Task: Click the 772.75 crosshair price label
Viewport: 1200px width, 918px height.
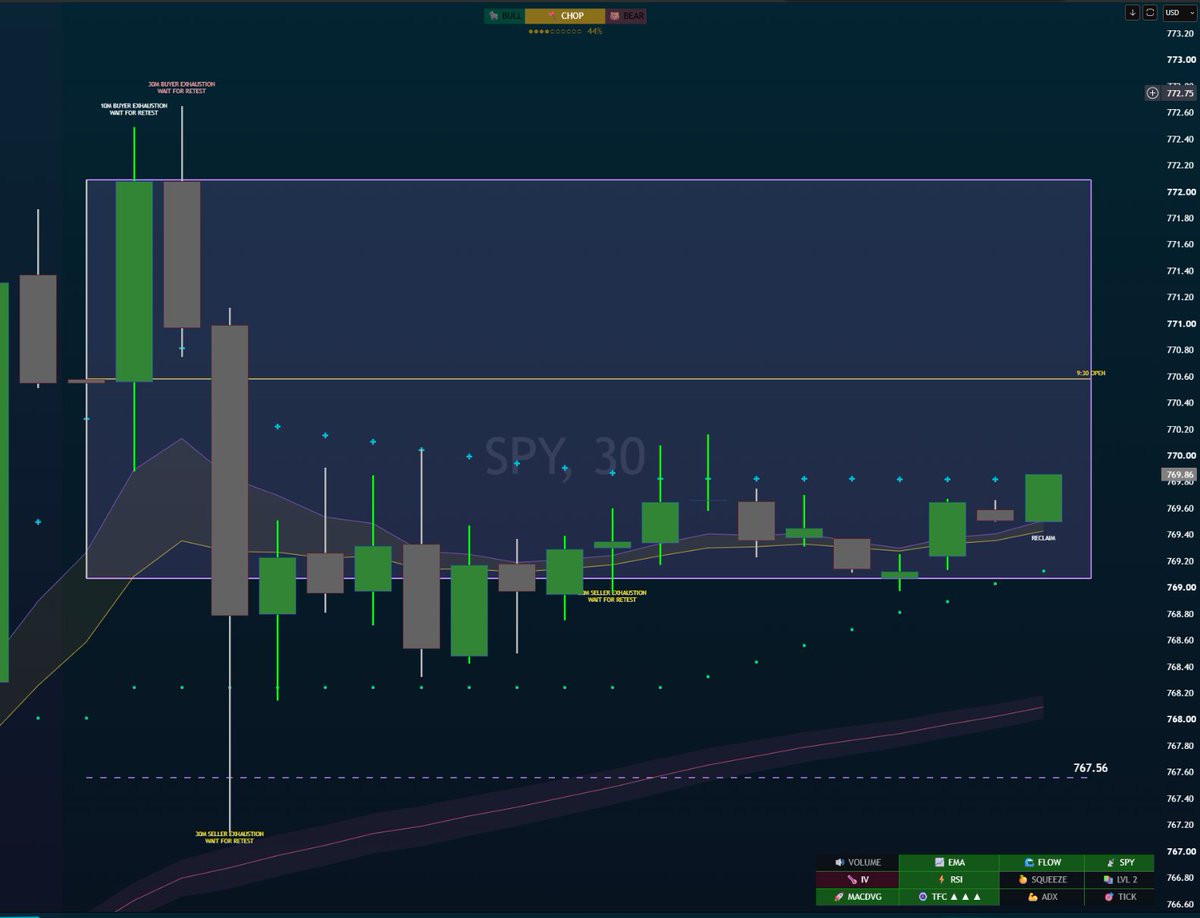Action: click(x=1180, y=93)
